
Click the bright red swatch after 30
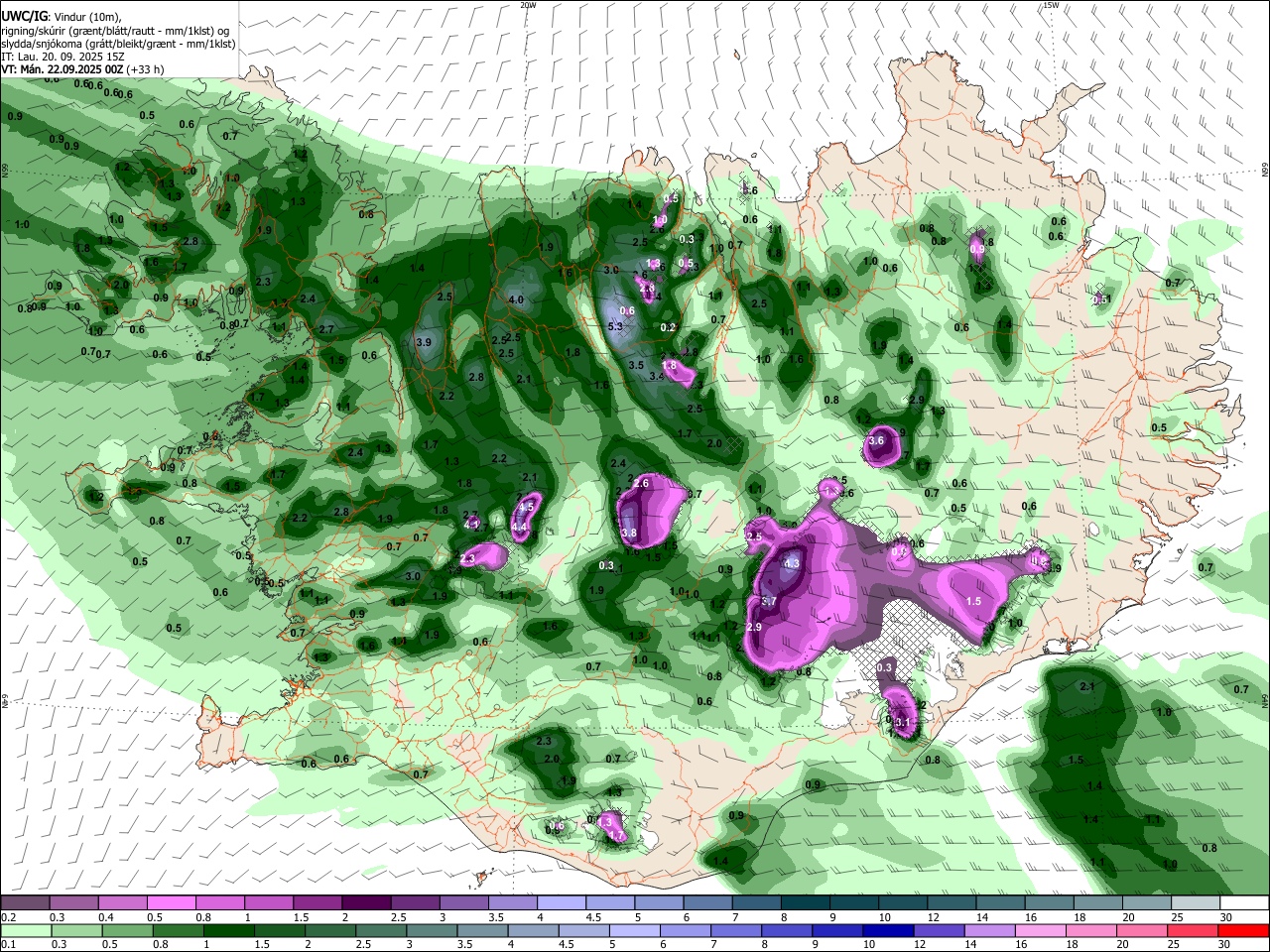[1243, 930]
